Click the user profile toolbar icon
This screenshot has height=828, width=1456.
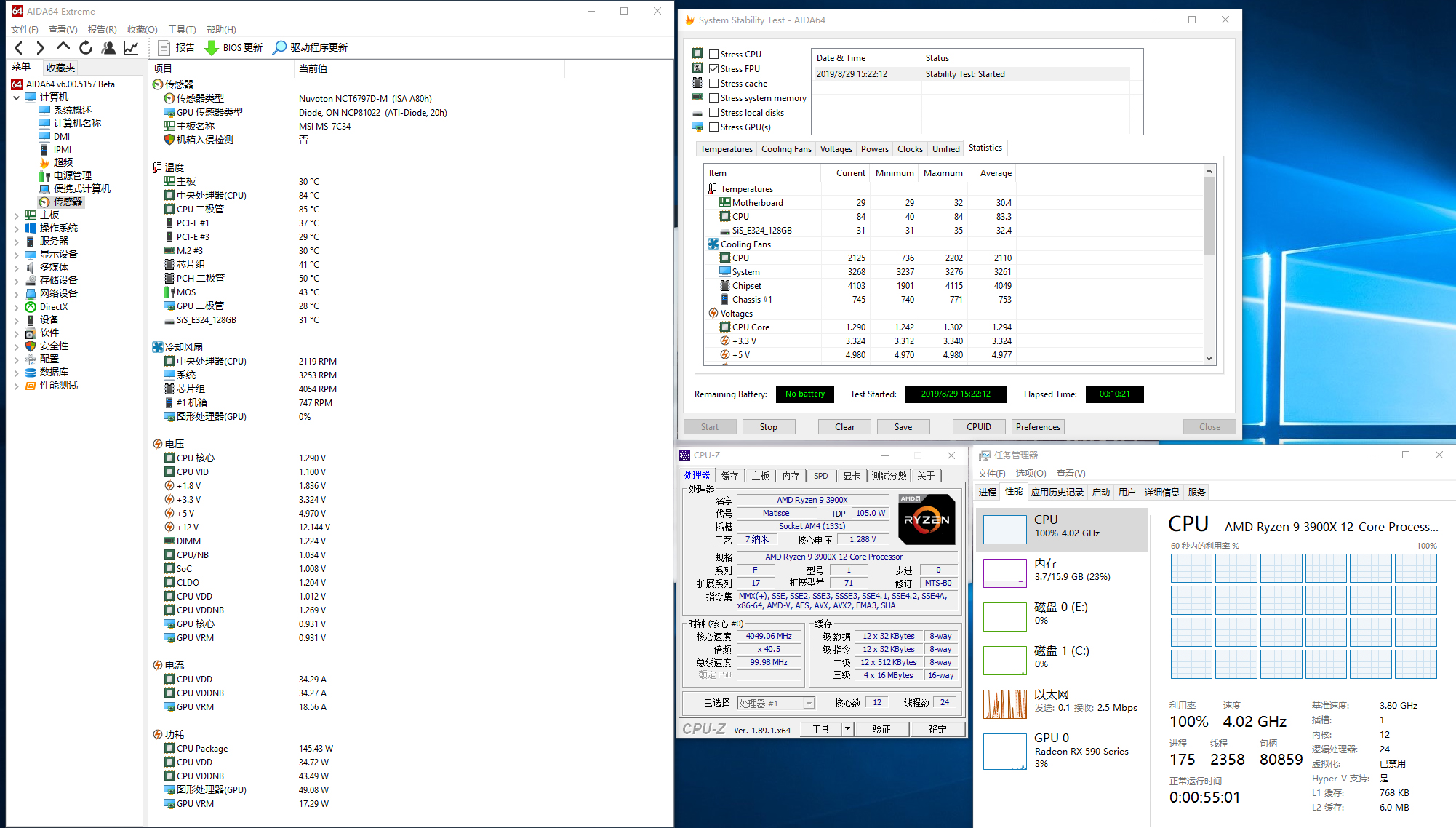tap(108, 48)
